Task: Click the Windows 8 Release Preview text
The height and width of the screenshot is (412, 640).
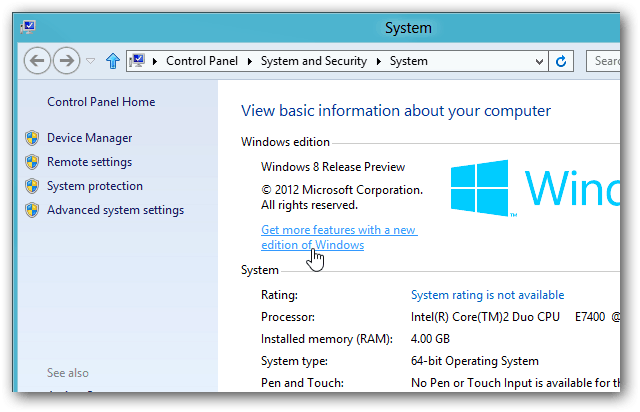Action: (x=333, y=167)
